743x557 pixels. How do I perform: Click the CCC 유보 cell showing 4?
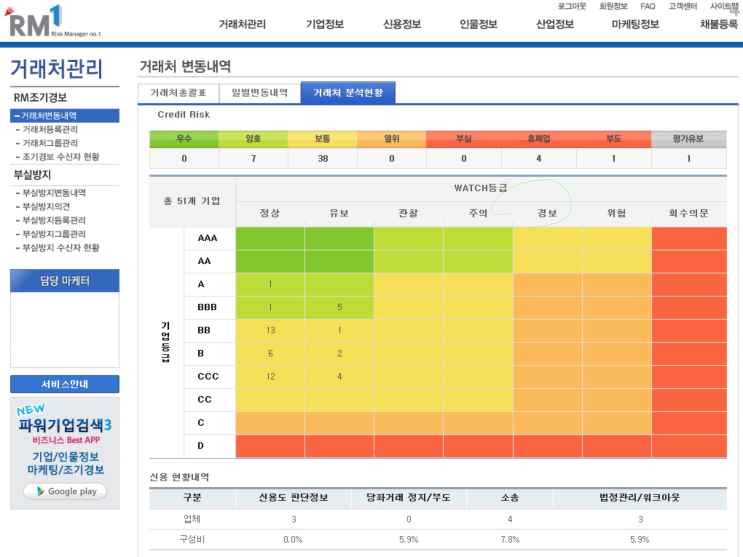pyautogui.click(x=339, y=376)
